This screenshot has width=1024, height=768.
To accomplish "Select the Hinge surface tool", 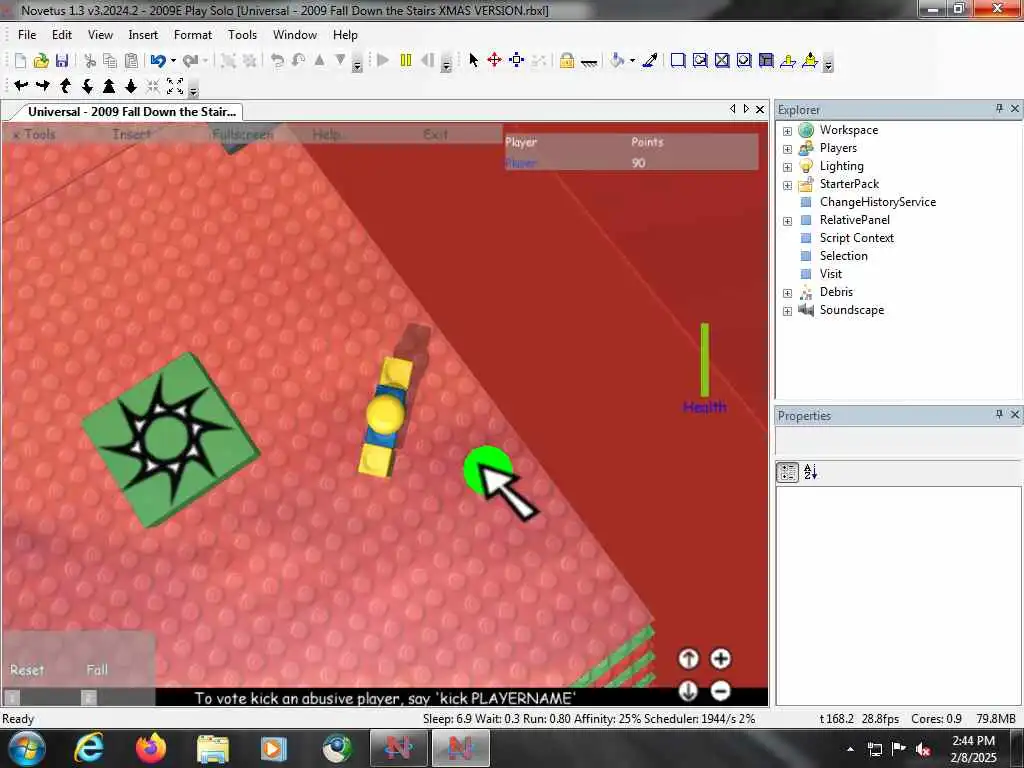I will point(788,61).
